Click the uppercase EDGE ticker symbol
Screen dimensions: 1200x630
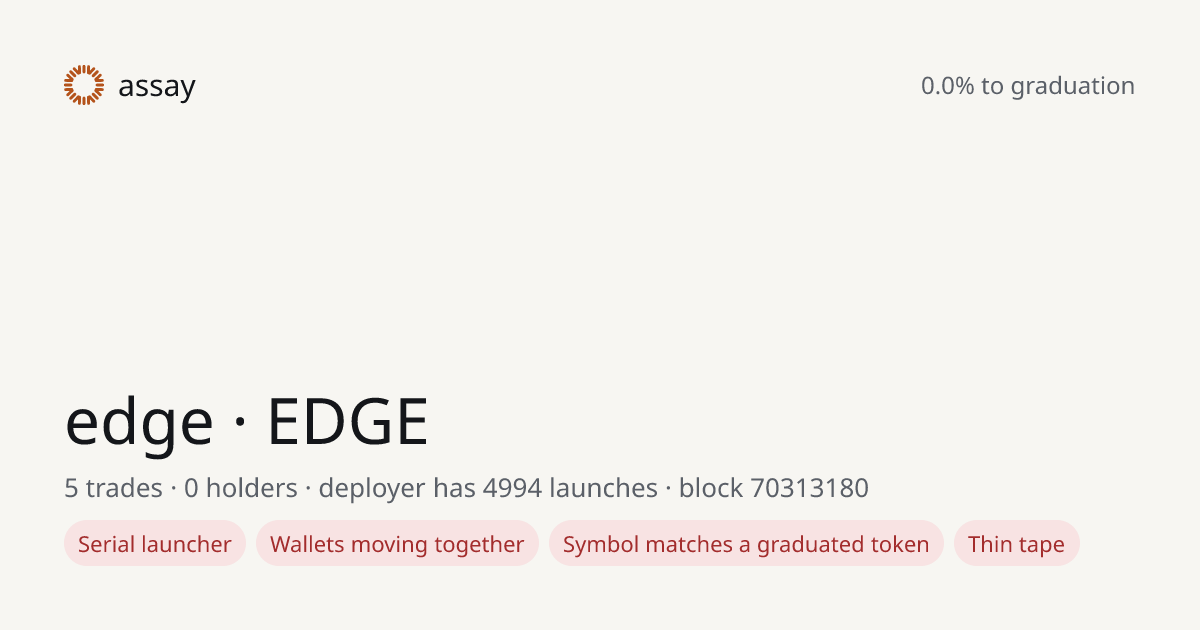348,422
